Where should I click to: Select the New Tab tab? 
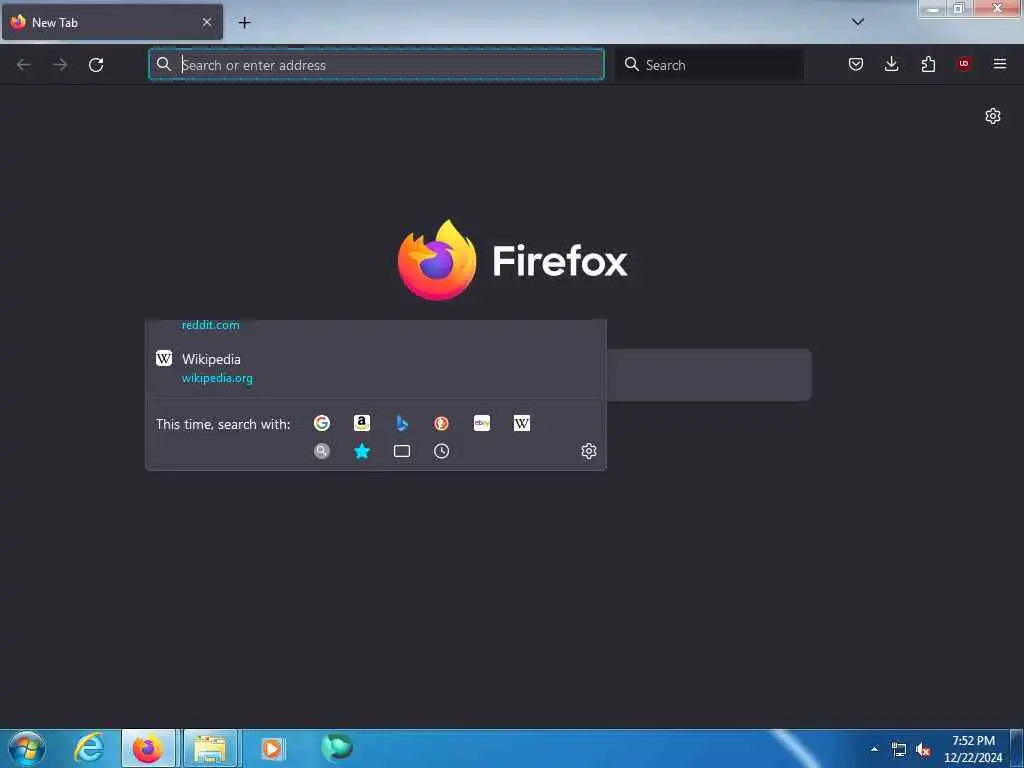coord(112,22)
